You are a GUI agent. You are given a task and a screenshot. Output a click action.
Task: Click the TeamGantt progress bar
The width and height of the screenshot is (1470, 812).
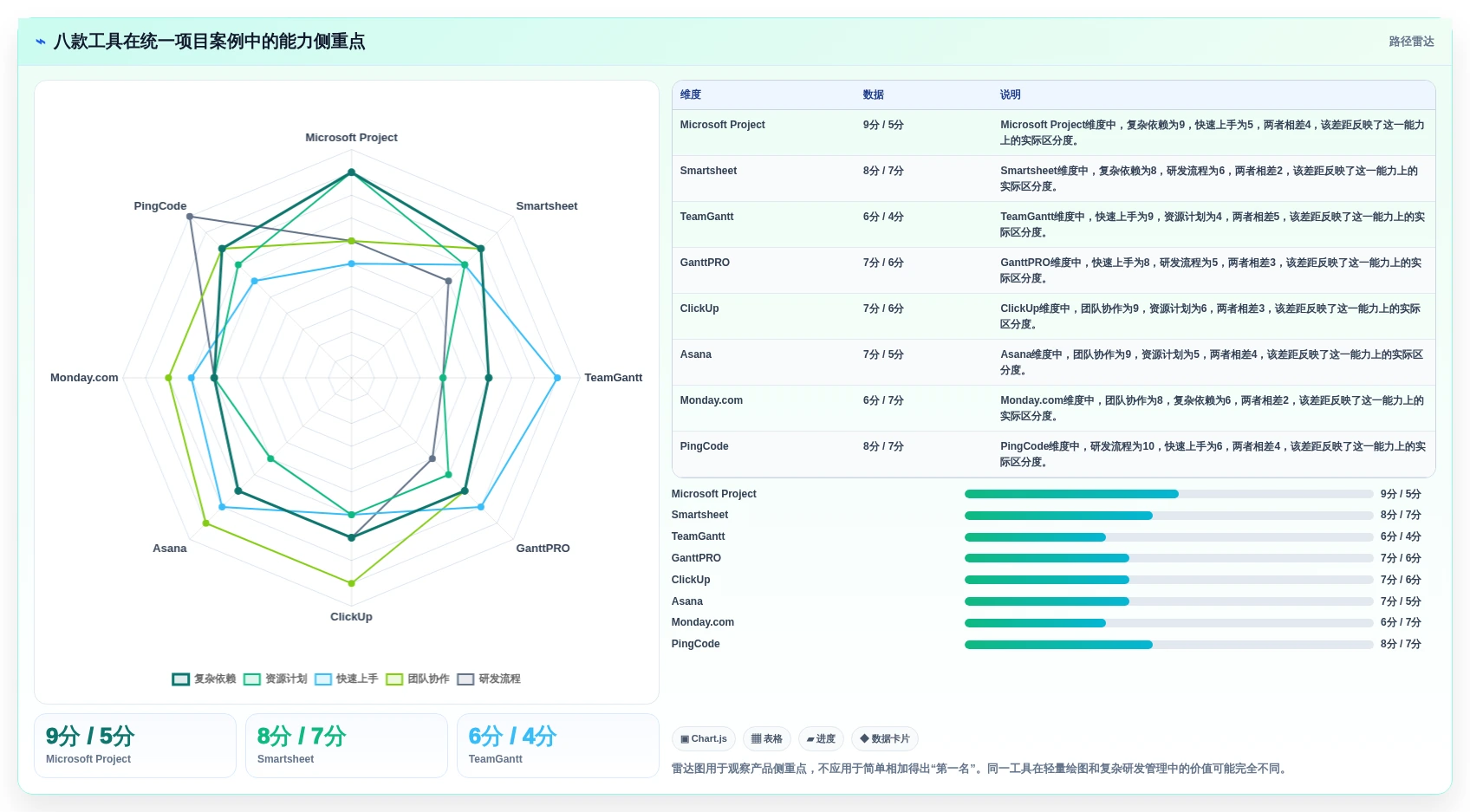click(1169, 537)
